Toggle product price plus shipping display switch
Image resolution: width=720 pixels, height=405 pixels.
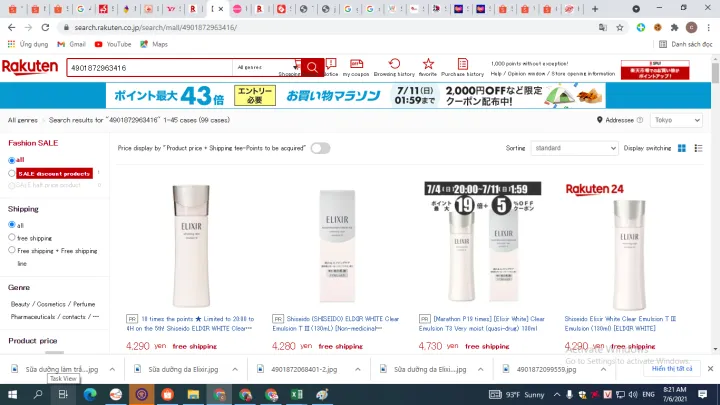320,148
